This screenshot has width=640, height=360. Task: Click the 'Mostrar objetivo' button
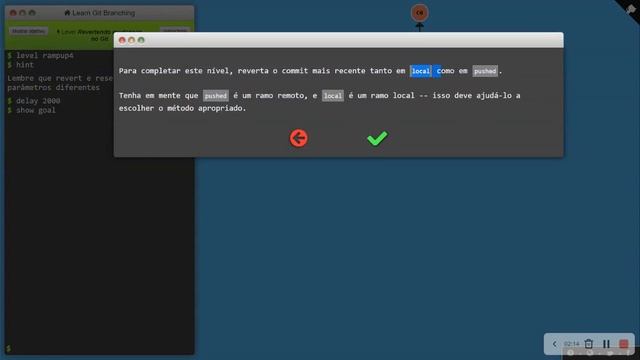28,31
